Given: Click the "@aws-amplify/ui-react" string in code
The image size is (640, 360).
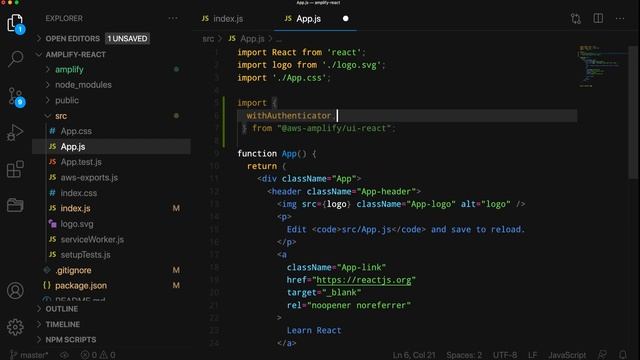Looking at the screenshot, I should tap(333, 128).
